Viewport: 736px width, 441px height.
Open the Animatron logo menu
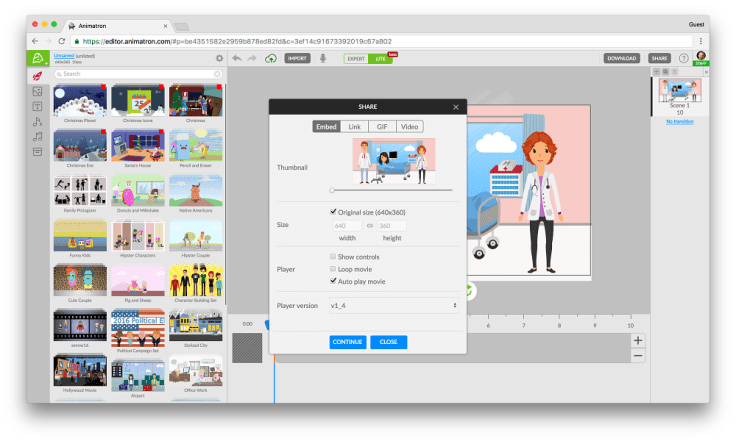tap(38, 58)
